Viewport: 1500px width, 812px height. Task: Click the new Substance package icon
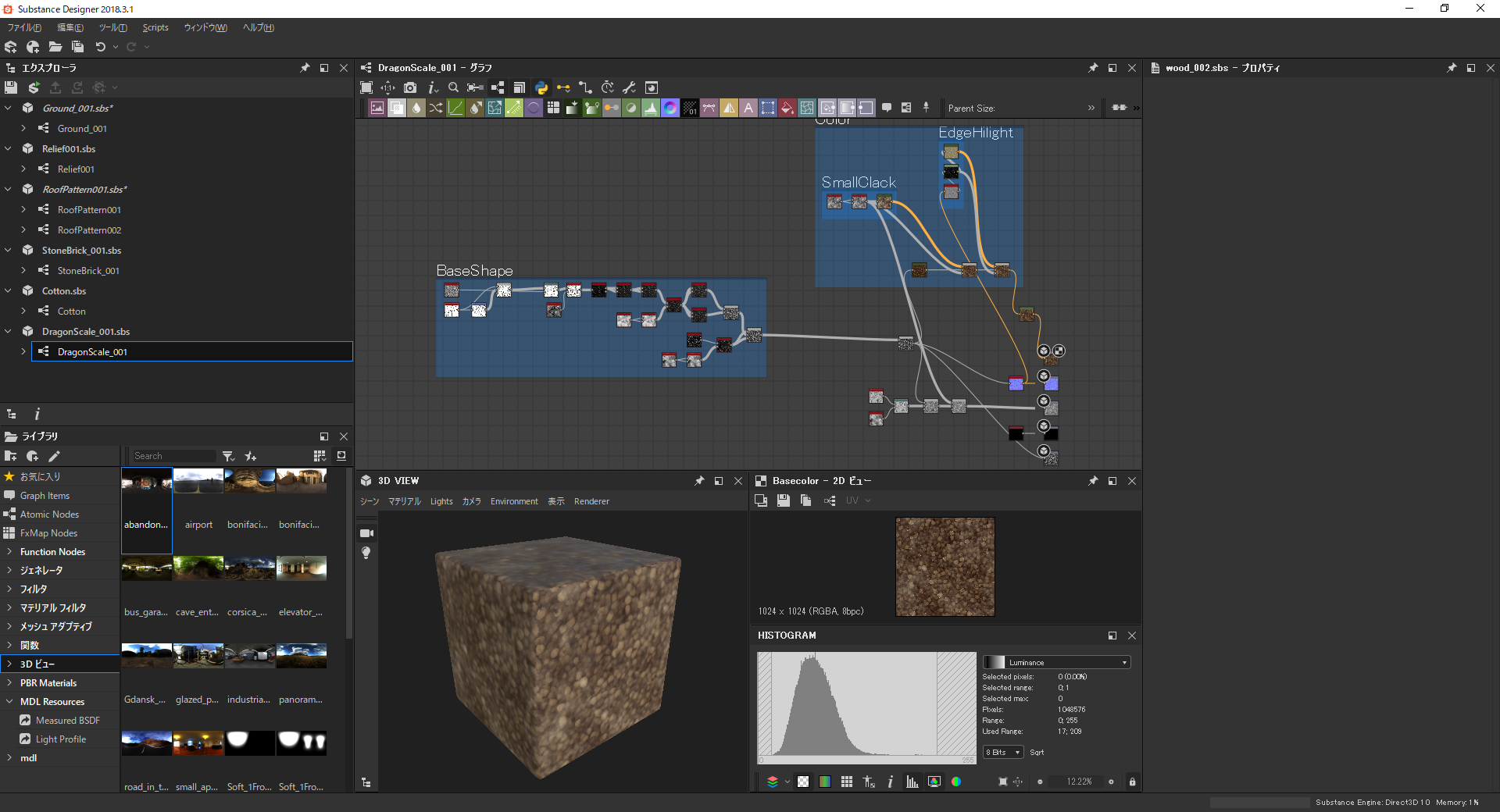(11, 47)
